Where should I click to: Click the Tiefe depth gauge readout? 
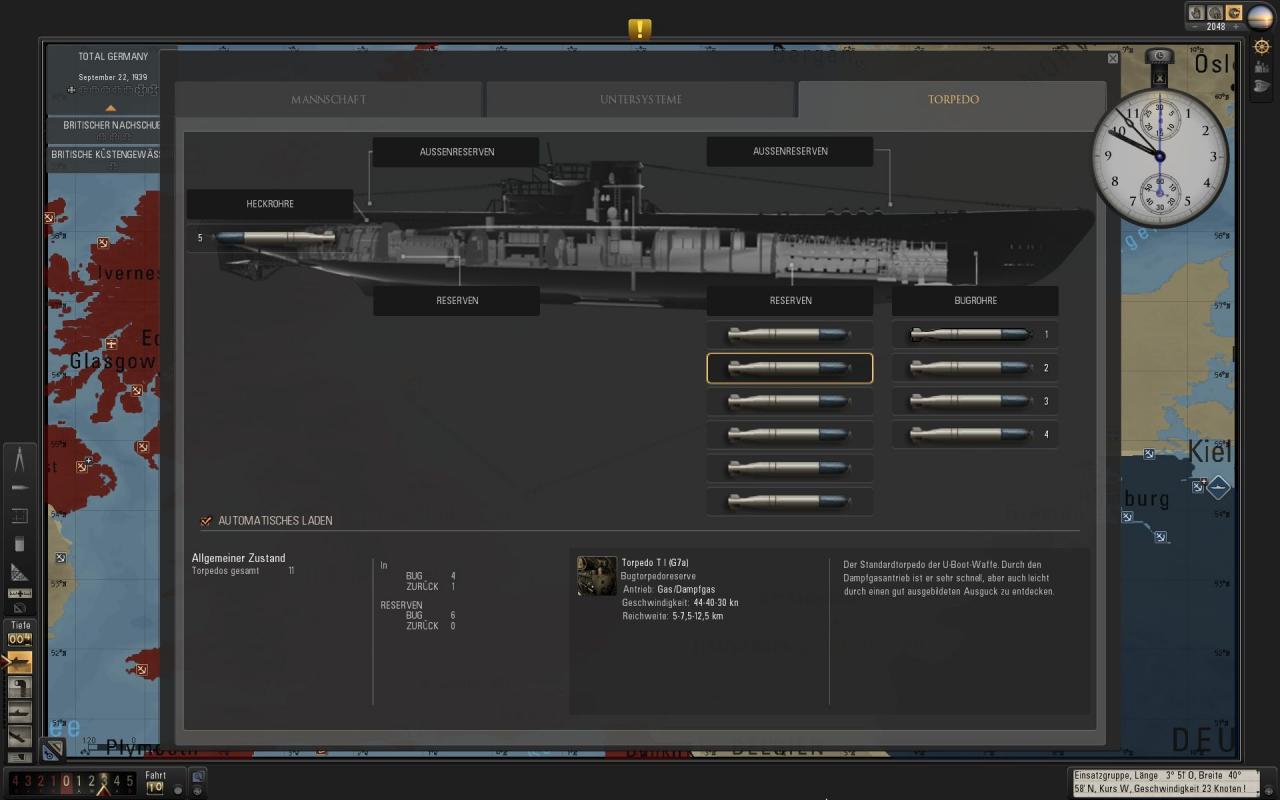(19, 639)
